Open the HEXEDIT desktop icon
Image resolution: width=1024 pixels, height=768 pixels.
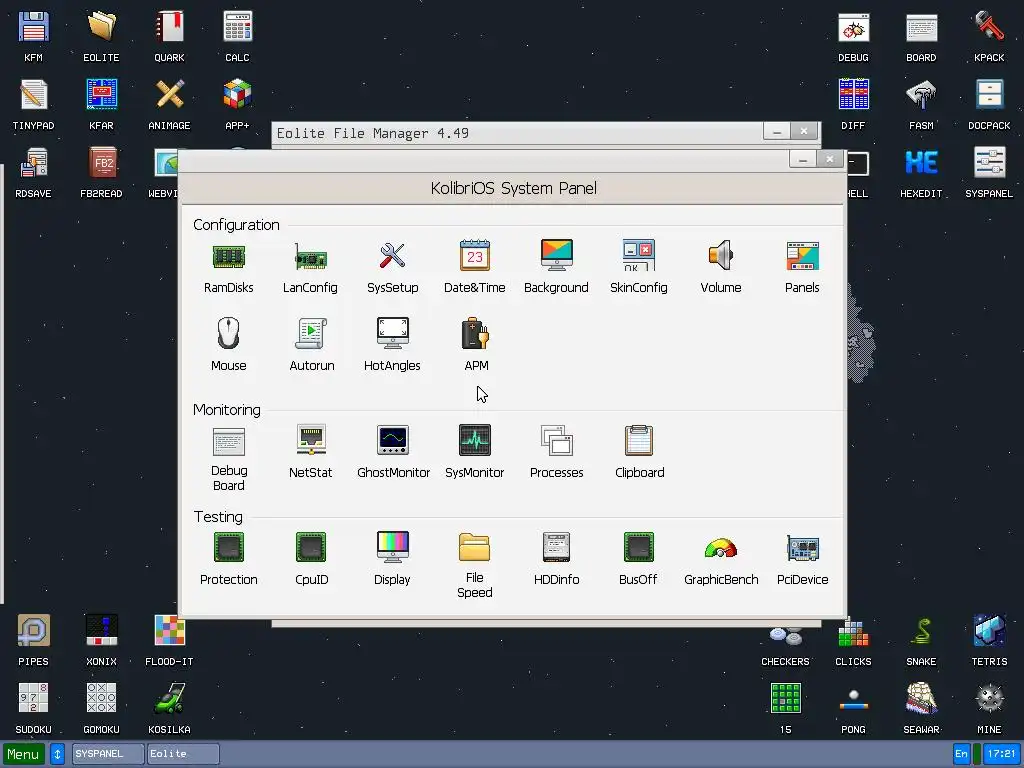coord(921,163)
